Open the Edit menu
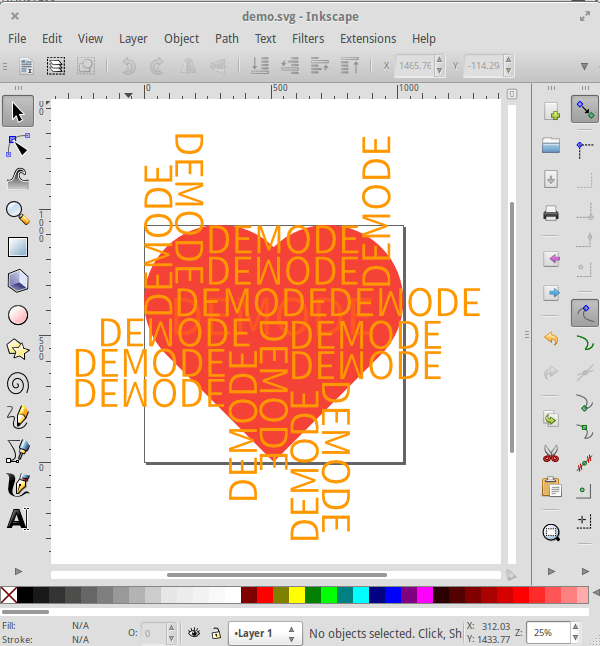The height and width of the screenshot is (646, 600). click(52, 39)
